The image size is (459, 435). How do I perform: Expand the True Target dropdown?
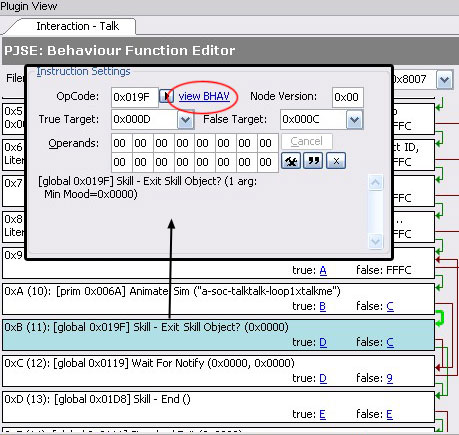(x=185, y=120)
